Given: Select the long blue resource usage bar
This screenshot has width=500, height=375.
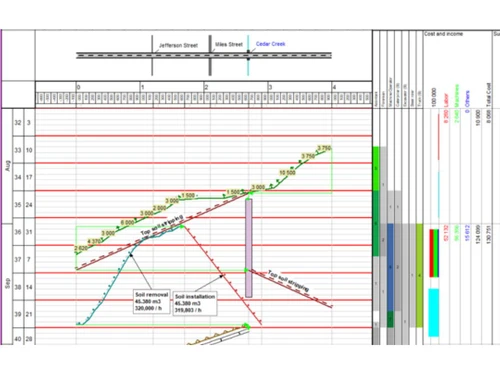Looking at the screenshot, I should pos(390,267).
